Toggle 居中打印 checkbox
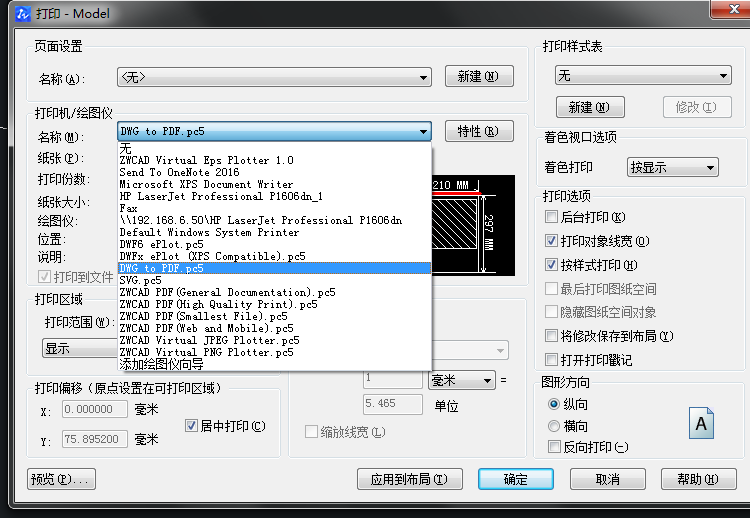Image resolution: width=750 pixels, height=518 pixels. tap(191, 425)
